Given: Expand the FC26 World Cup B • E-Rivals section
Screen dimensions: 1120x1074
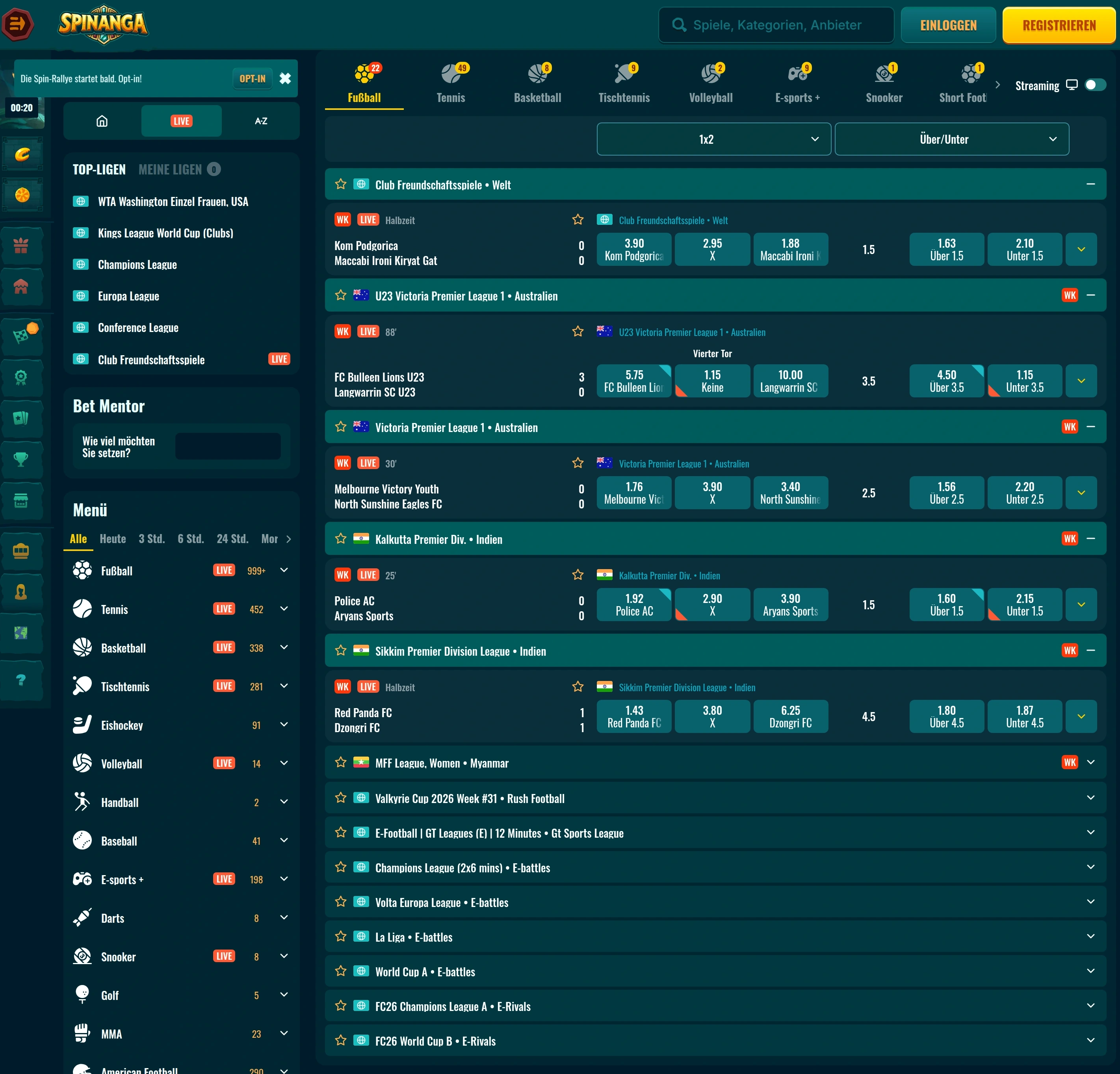Looking at the screenshot, I should coord(1090,1040).
